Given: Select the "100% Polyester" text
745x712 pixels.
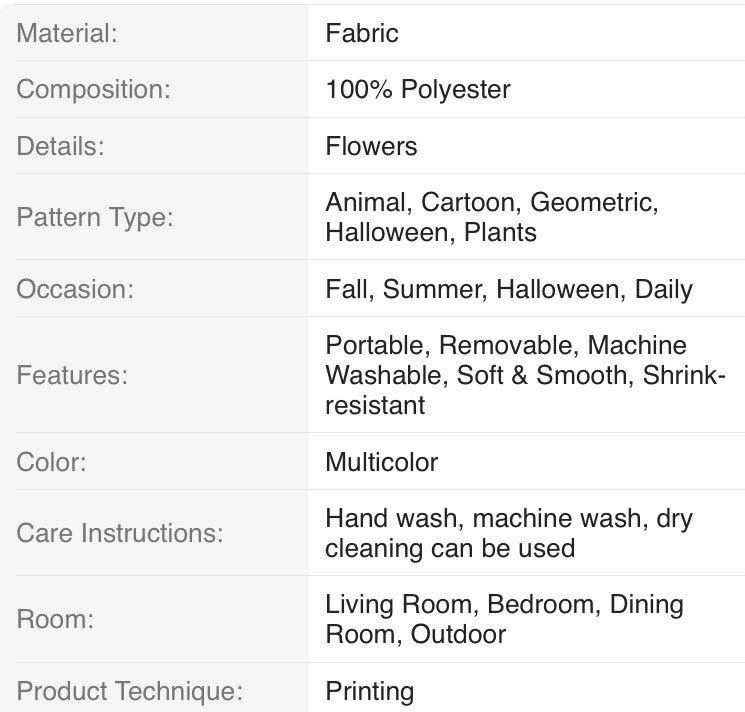Looking at the screenshot, I should (x=418, y=89).
